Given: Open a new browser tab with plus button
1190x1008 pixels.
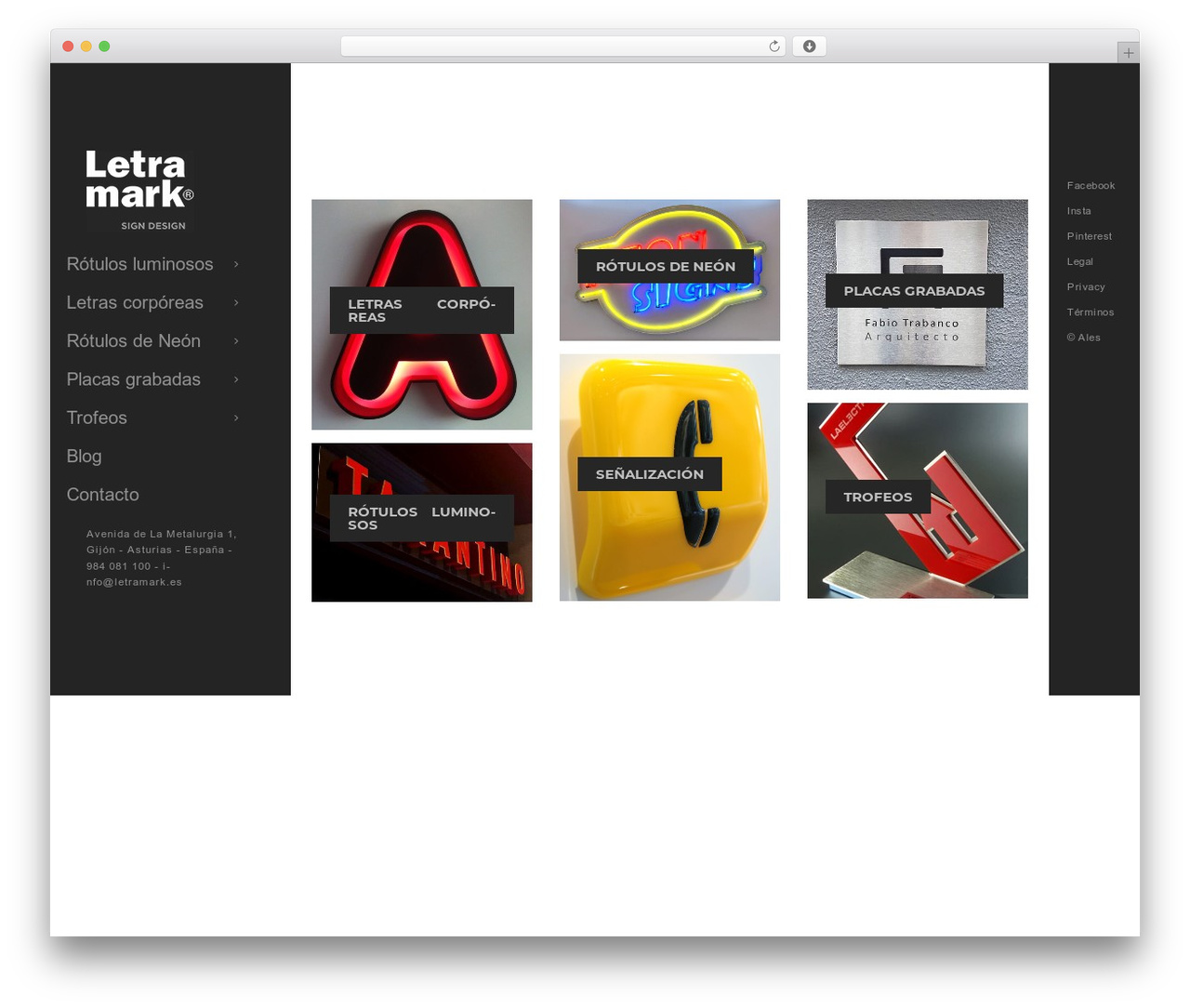Looking at the screenshot, I should click(x=1128, y=53).
